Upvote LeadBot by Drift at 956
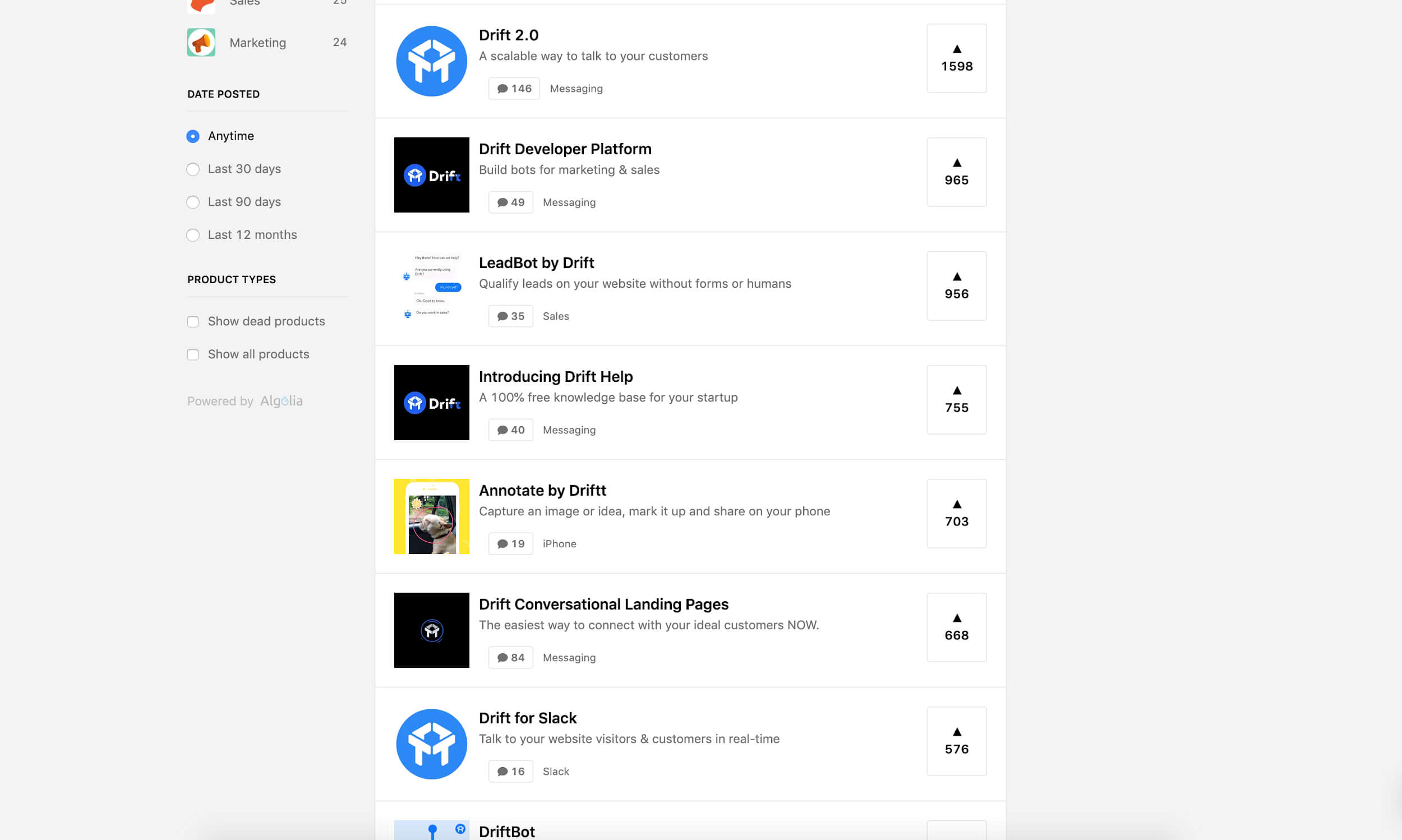The image size is (1402, 840). [x=957, y=286]
